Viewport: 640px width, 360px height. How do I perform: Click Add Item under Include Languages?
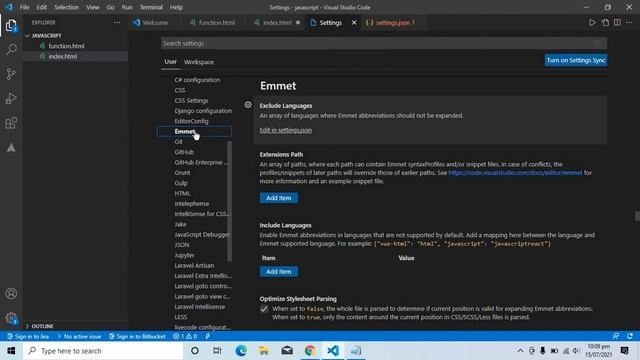pos(279,272)
